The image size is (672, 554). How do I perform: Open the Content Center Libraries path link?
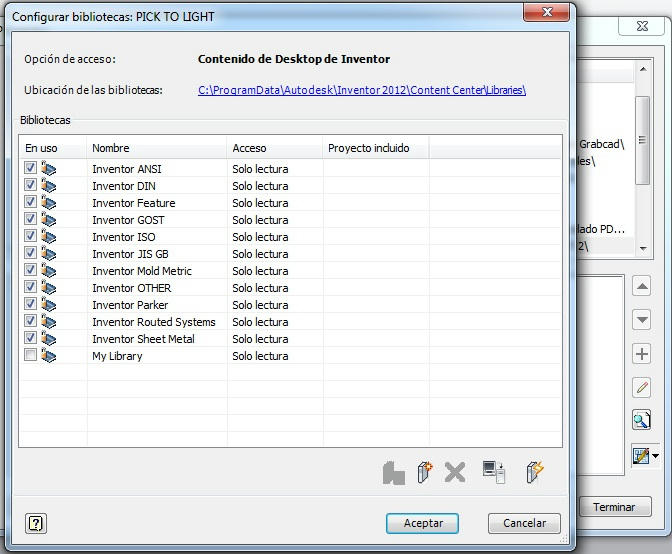click(362, 90)
